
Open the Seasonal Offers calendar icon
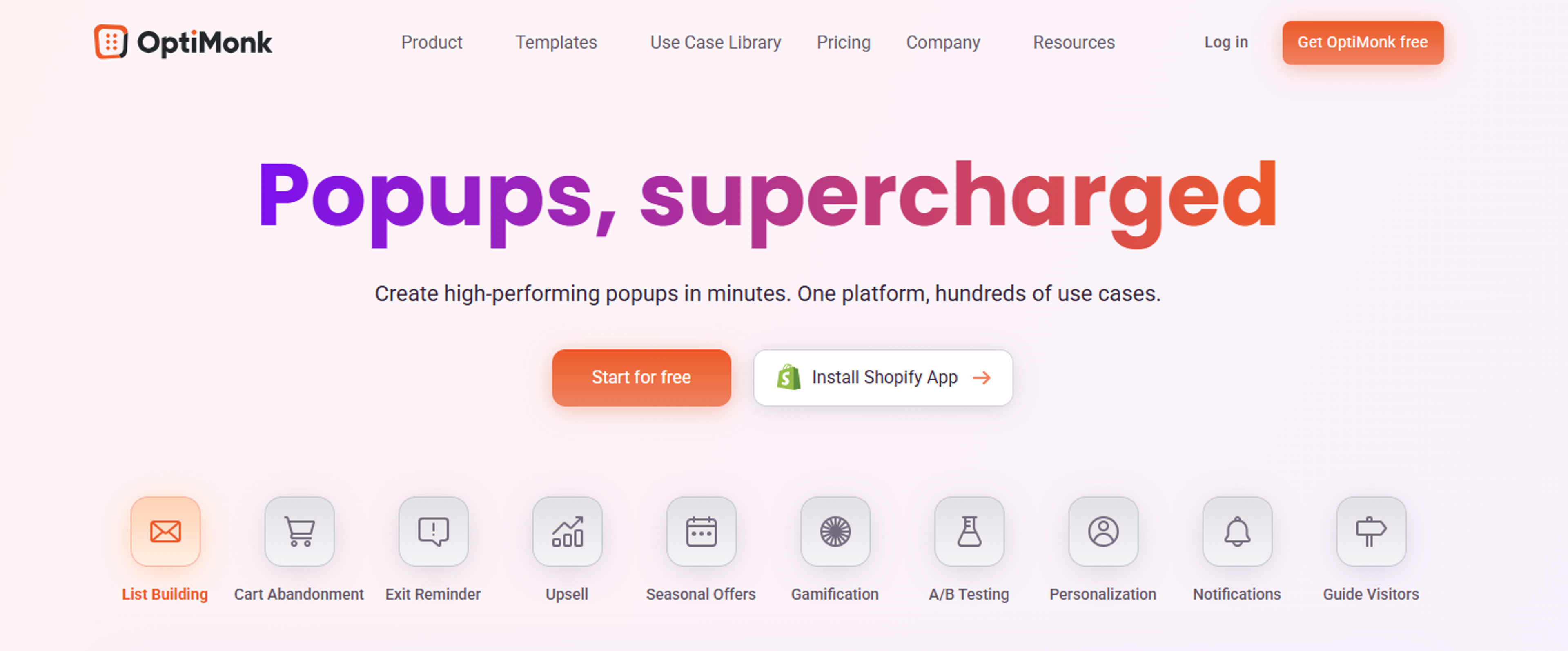click(701, 532)
